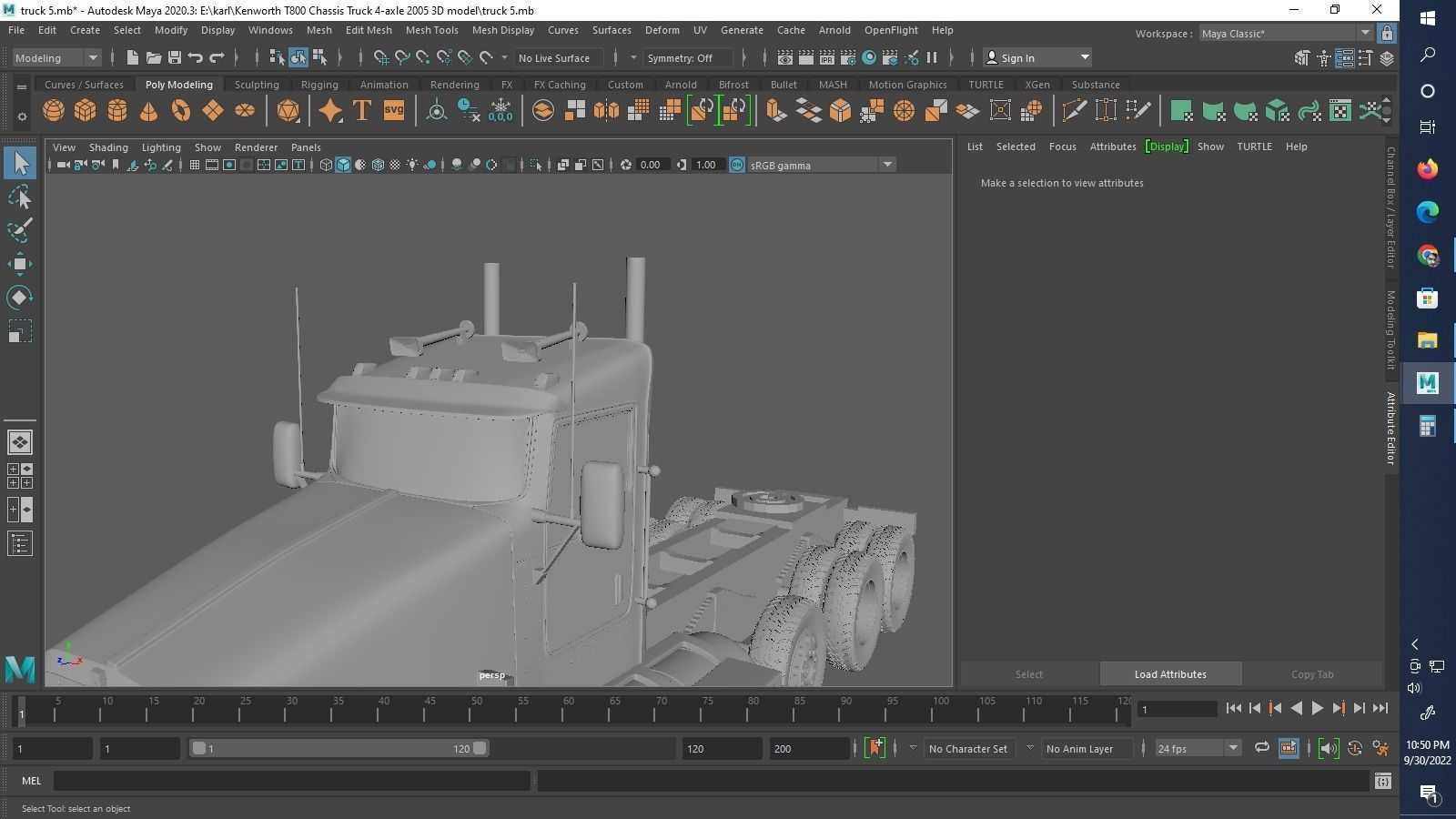Open the Modeling menu set dropdown

[x=56, y=57]
